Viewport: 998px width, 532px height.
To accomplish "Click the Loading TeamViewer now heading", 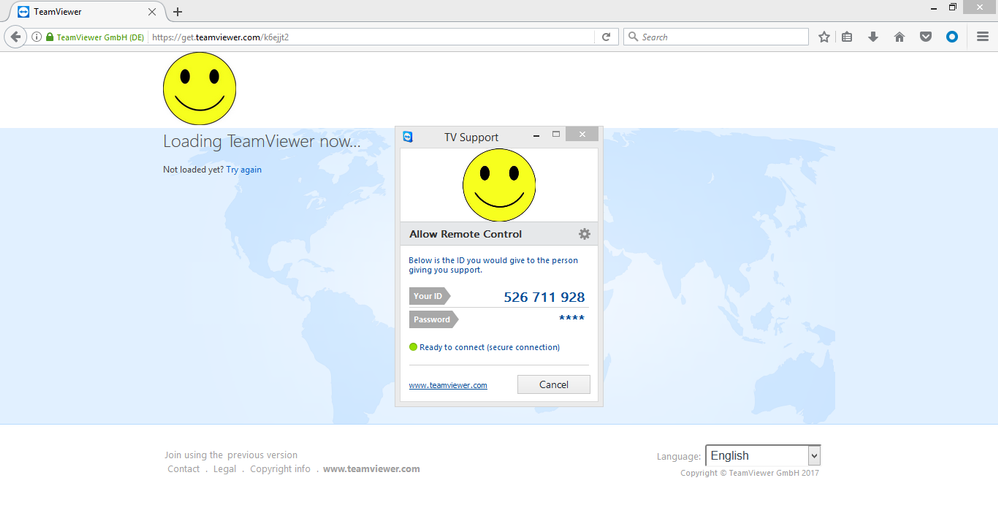I will coord(262,141).
